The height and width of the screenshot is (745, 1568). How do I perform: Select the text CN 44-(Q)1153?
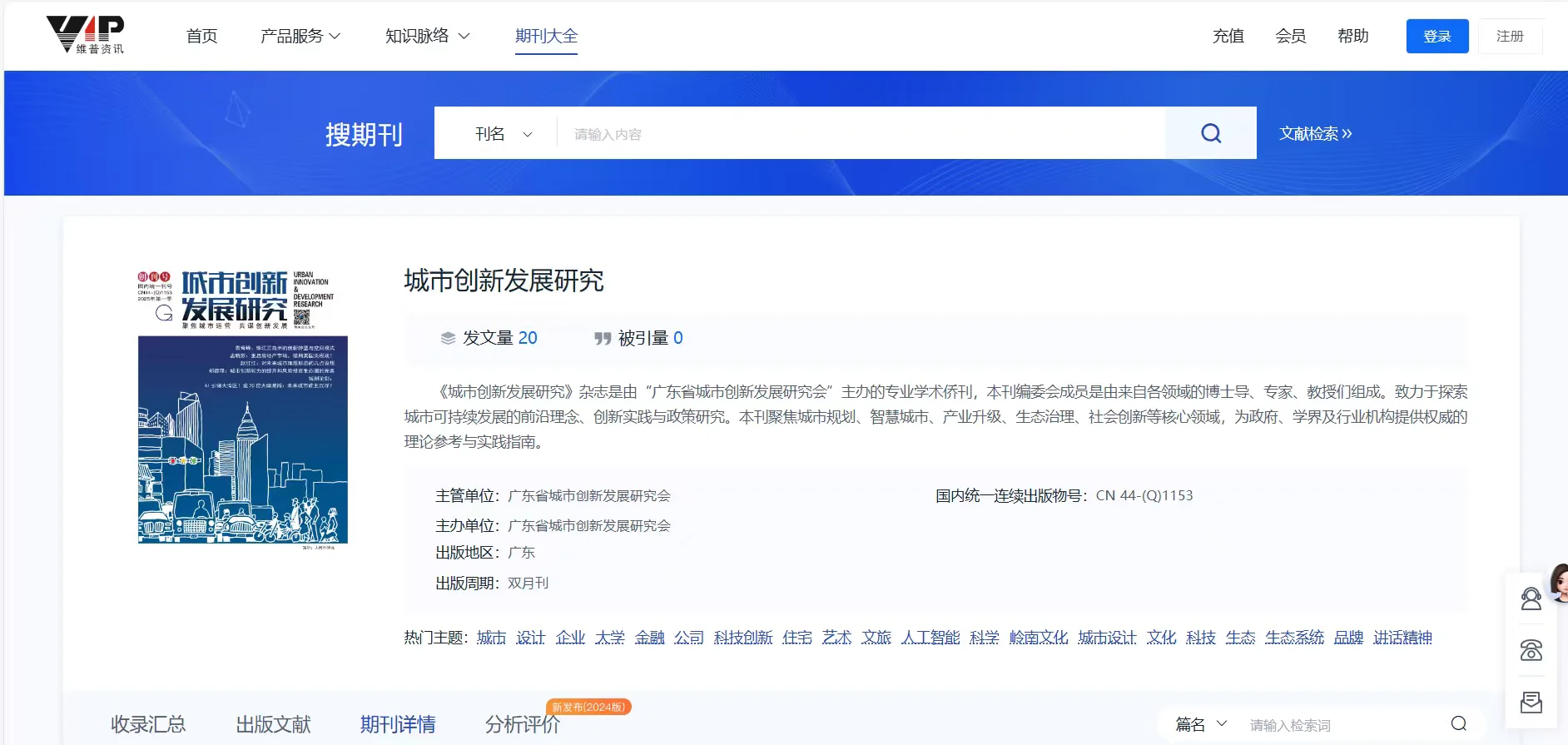tap(1144, 495)
